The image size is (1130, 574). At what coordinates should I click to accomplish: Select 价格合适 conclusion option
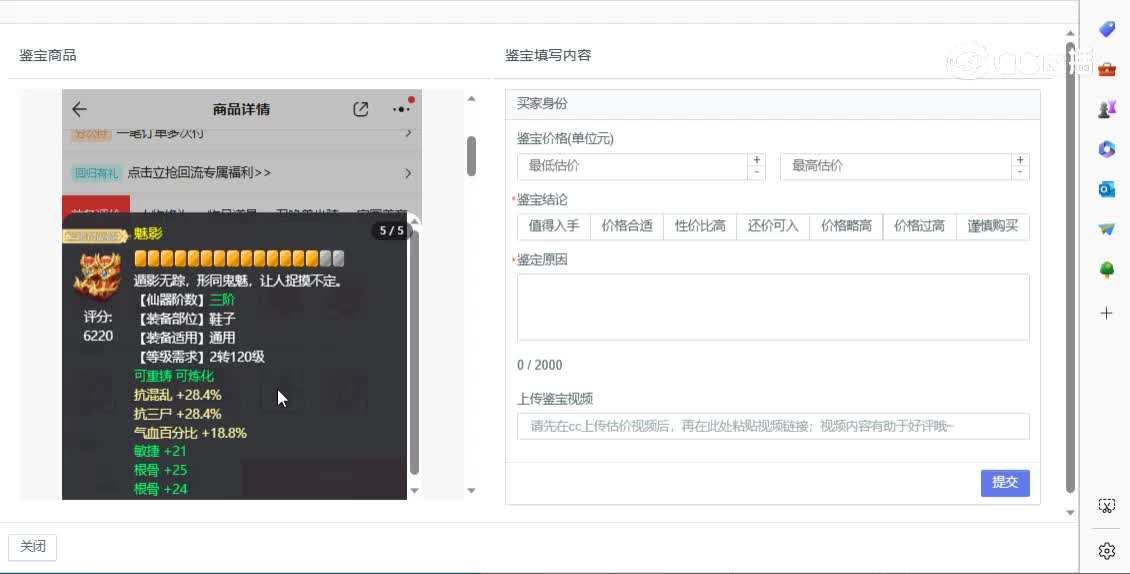click(x=627, y=226)
